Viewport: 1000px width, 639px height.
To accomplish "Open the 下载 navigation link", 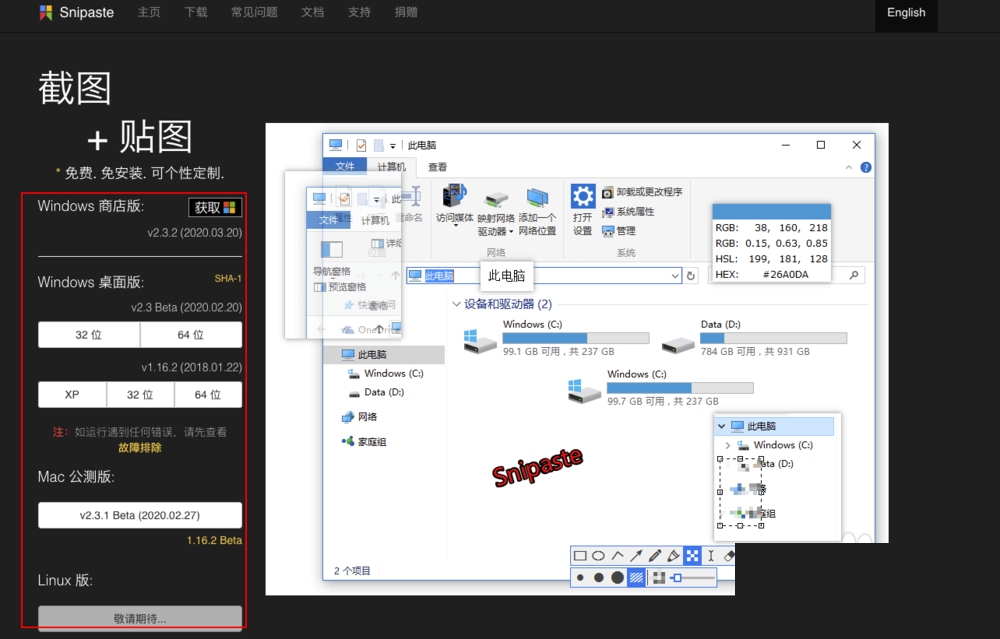I will [196, 12].
